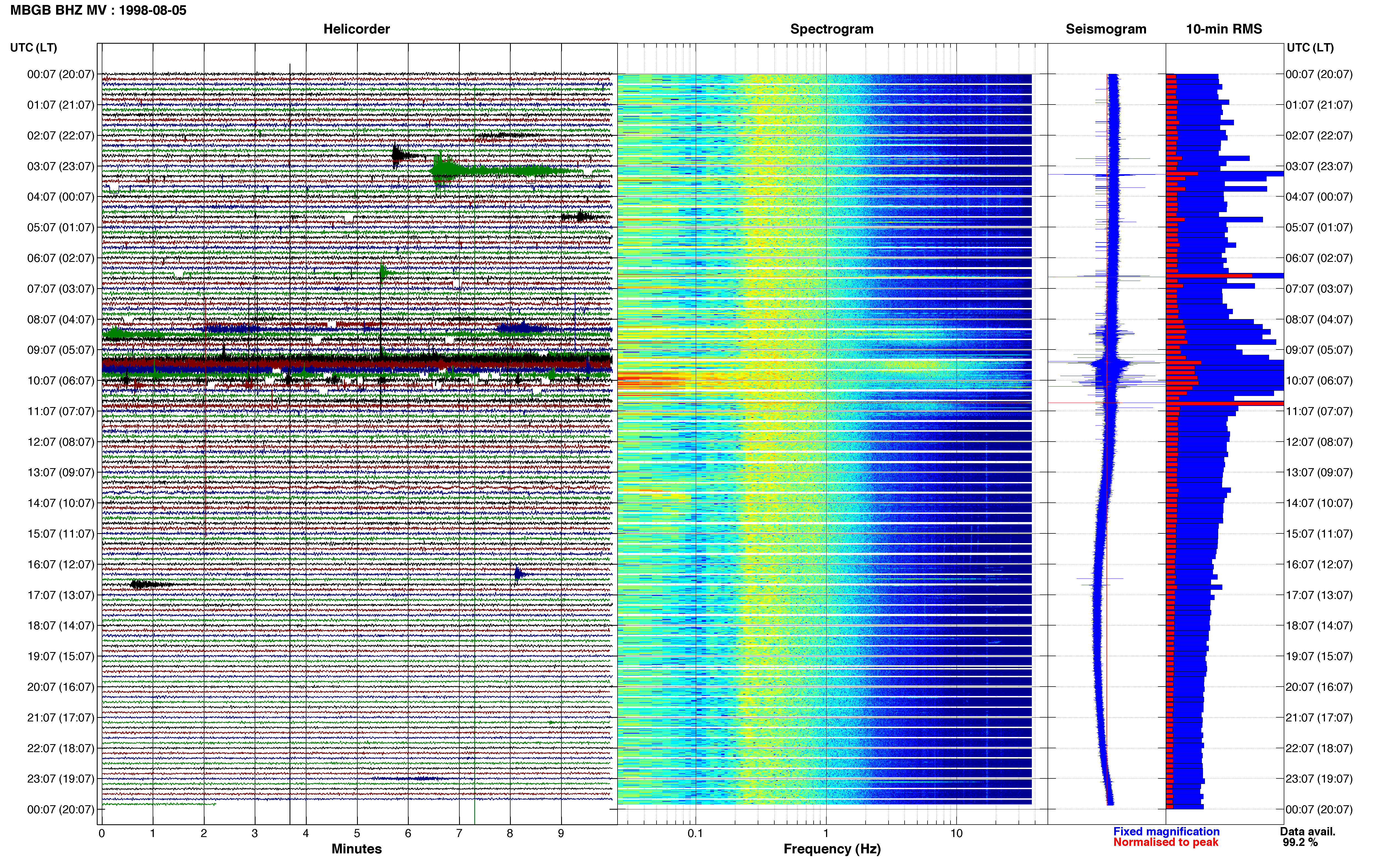1388x868 pixels.
Task: Click the '5' minutes tick label
Action: pyautogui.click(x=357, y=833)
